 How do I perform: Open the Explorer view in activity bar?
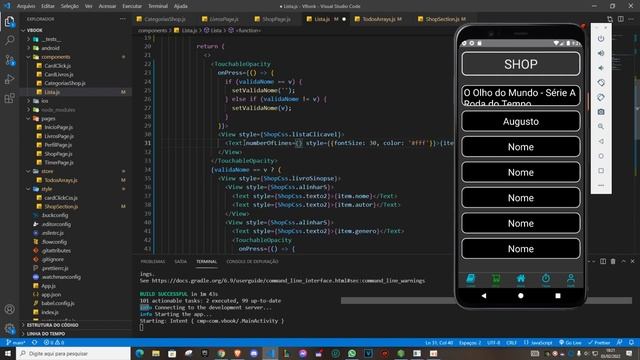9,21
